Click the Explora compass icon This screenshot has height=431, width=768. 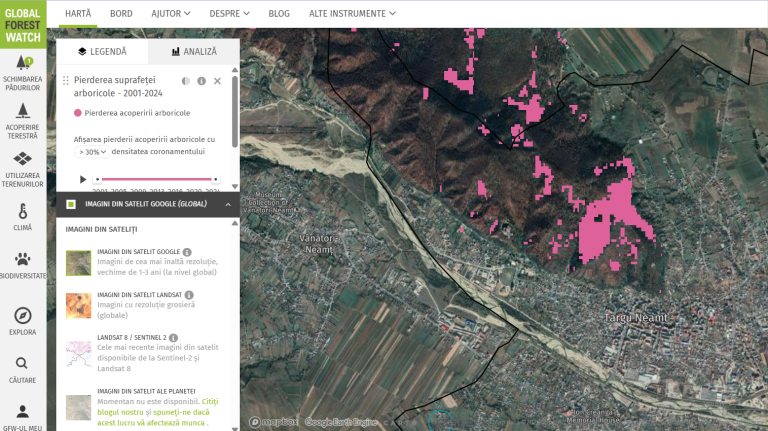click(22, 320)
